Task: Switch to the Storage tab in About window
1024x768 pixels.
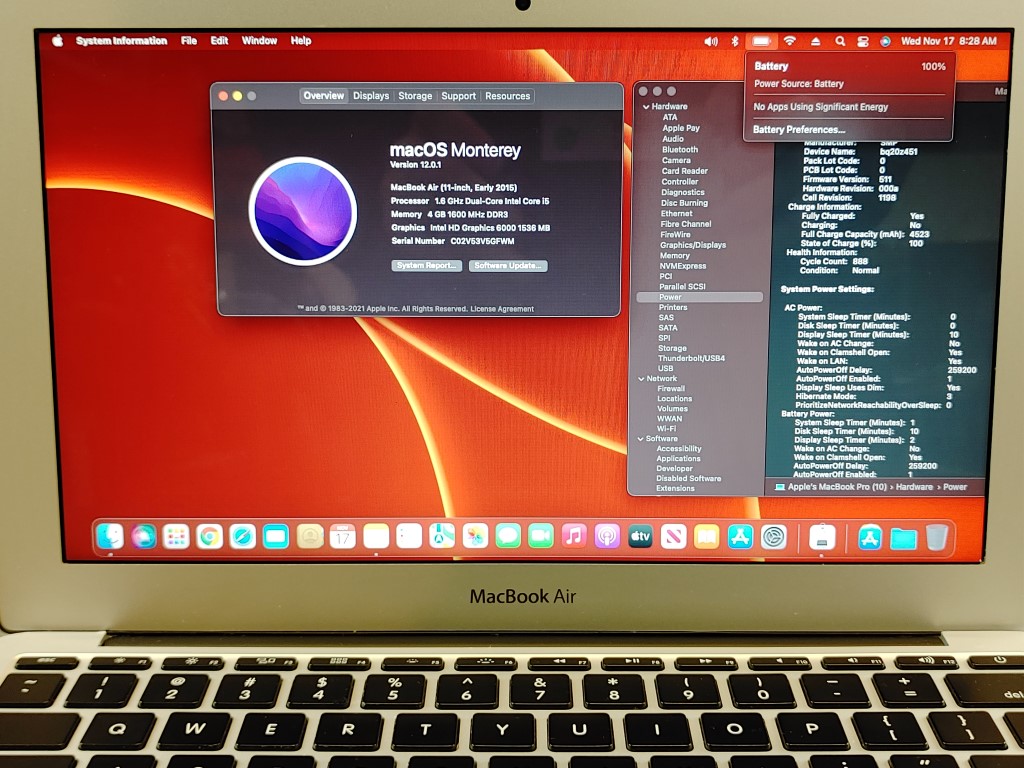Action: [x=415, y=96]
